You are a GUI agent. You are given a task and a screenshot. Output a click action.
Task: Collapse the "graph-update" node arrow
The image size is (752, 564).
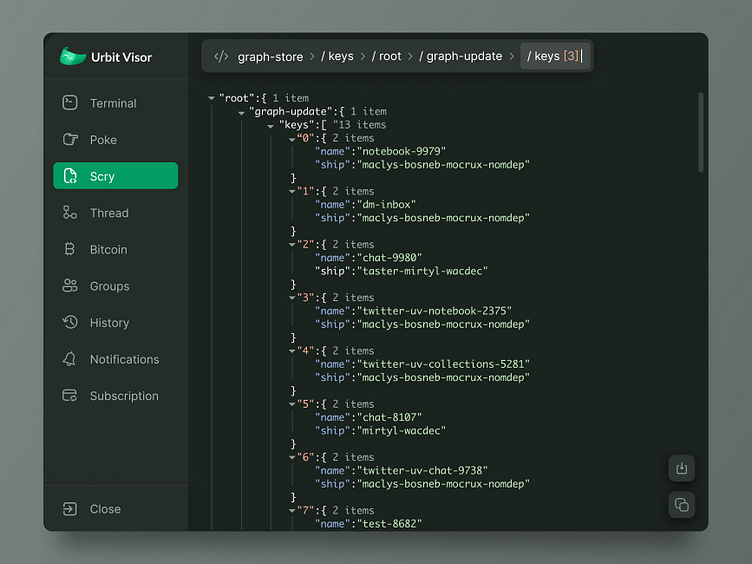click(242, 112)
